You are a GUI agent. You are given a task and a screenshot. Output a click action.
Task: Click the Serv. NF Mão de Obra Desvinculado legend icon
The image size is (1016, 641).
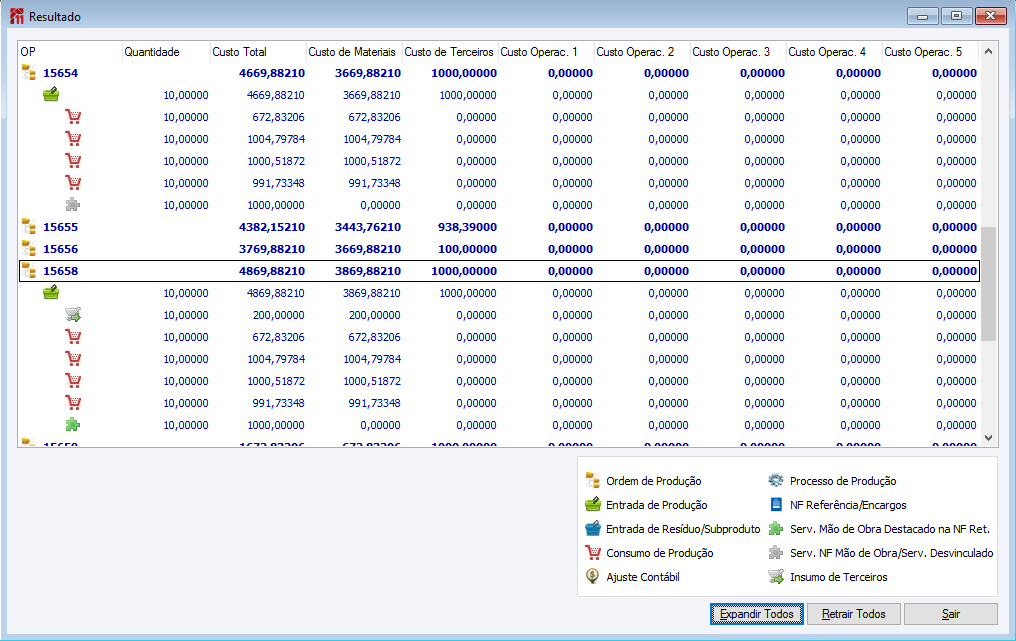click(x=776, y=552)
